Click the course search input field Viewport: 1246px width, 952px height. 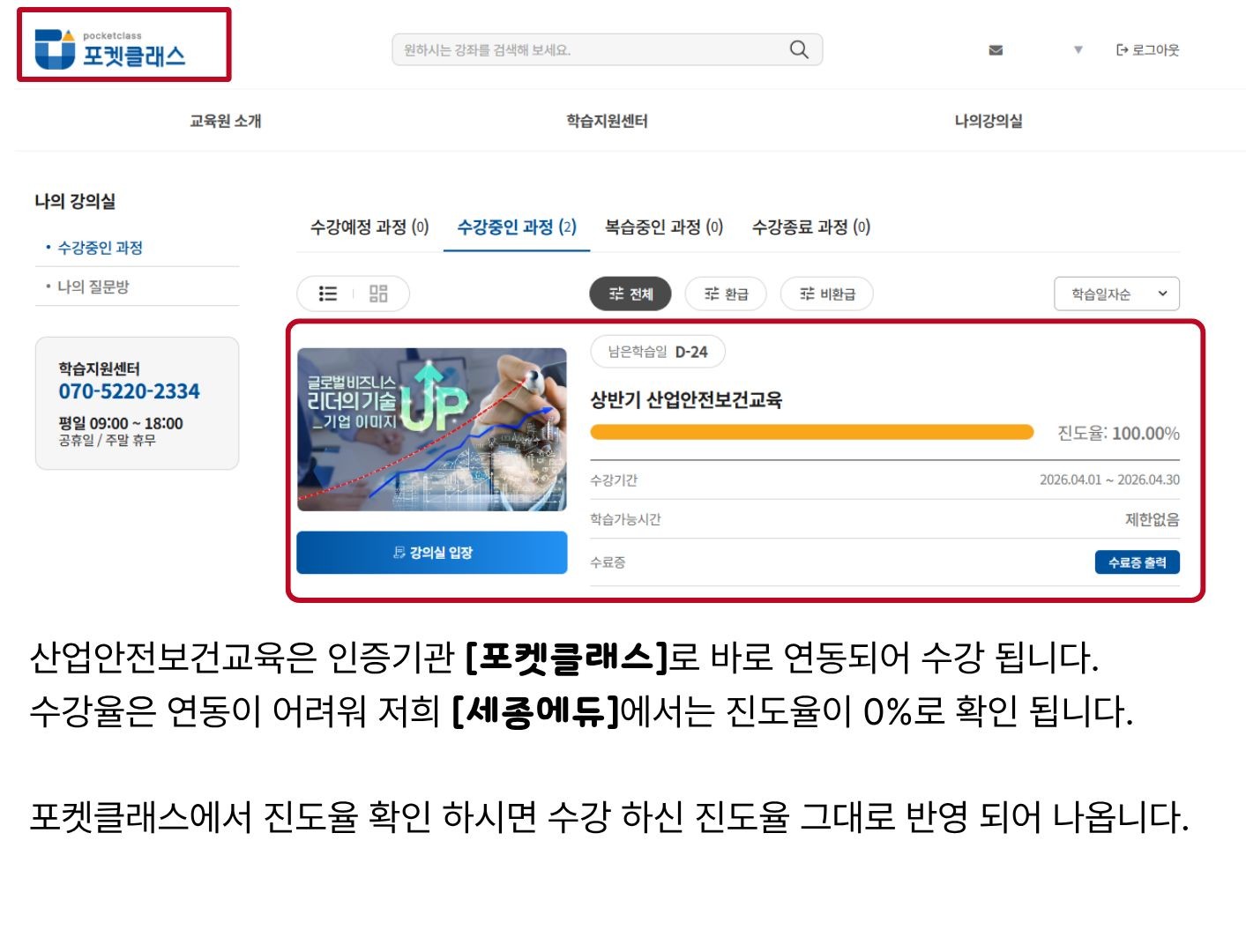tap(573, 49)
